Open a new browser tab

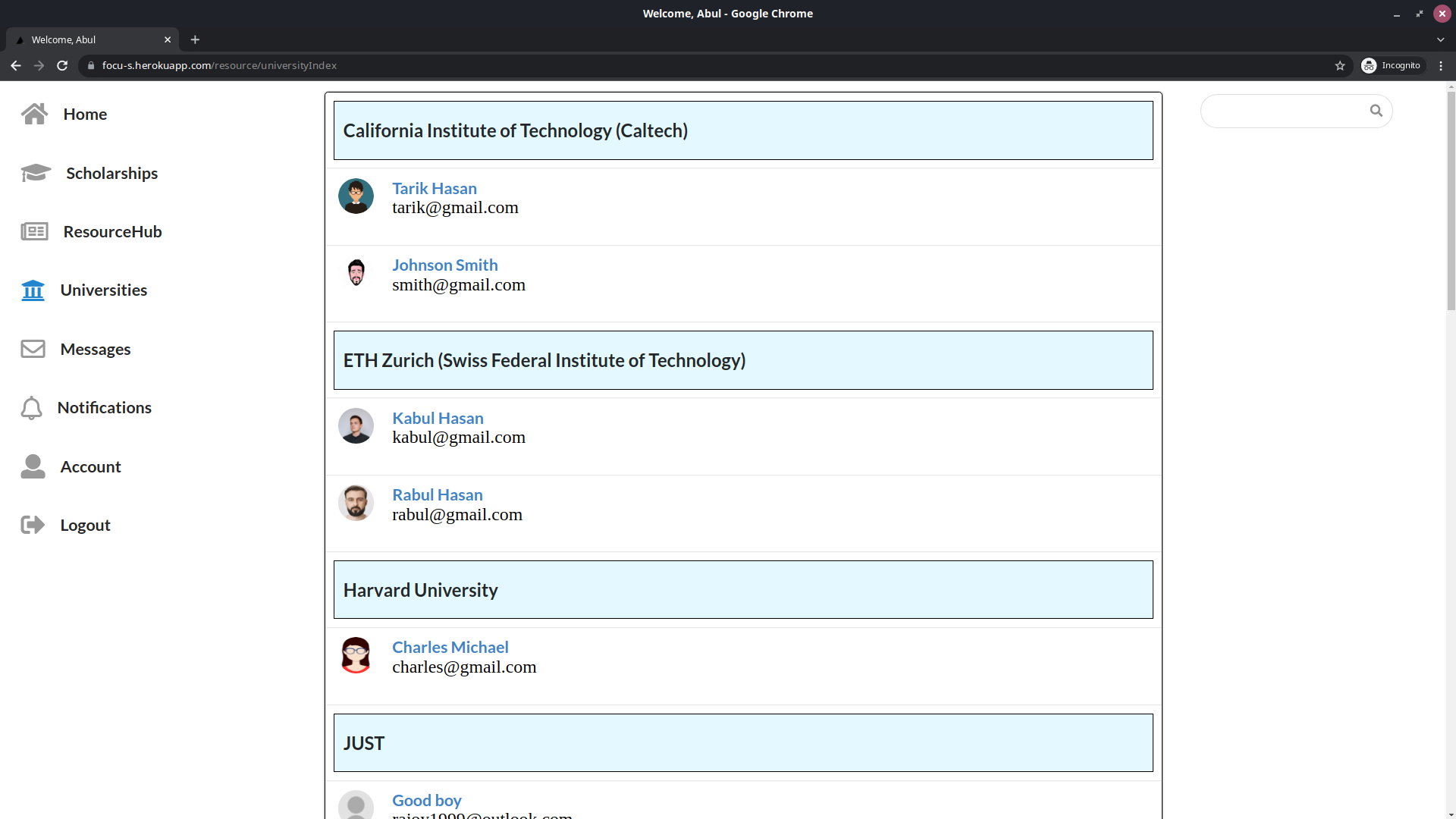195,39
